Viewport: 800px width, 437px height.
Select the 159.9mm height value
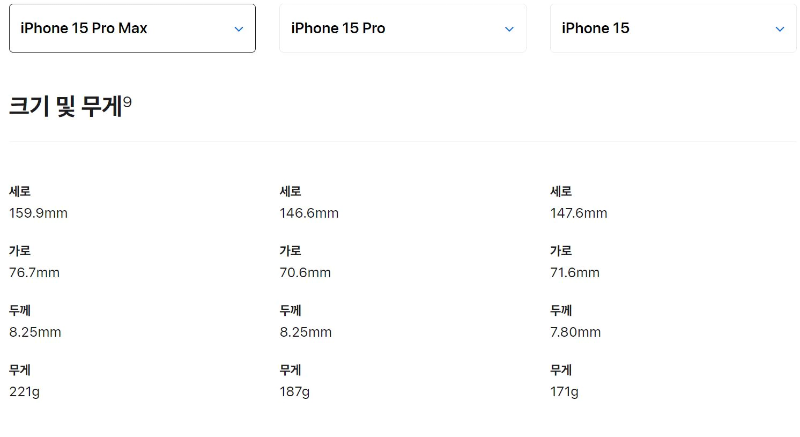(38, 213)
